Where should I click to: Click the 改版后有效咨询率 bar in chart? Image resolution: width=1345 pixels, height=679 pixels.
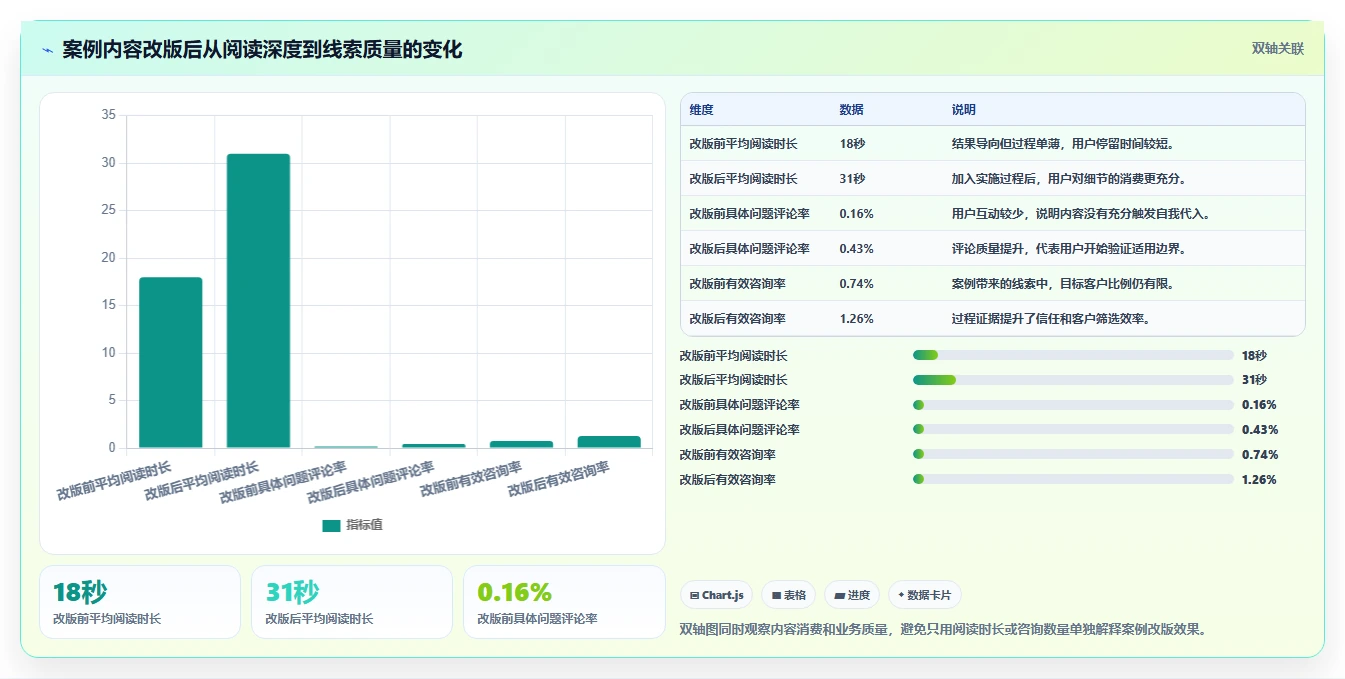point(609,441)
